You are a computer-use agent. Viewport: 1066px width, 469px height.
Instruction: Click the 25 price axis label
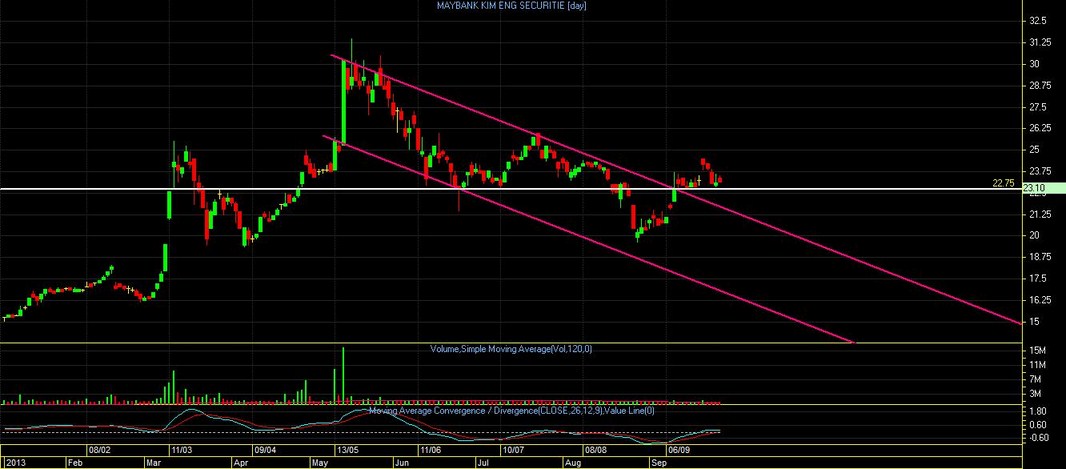(1034, 150)
